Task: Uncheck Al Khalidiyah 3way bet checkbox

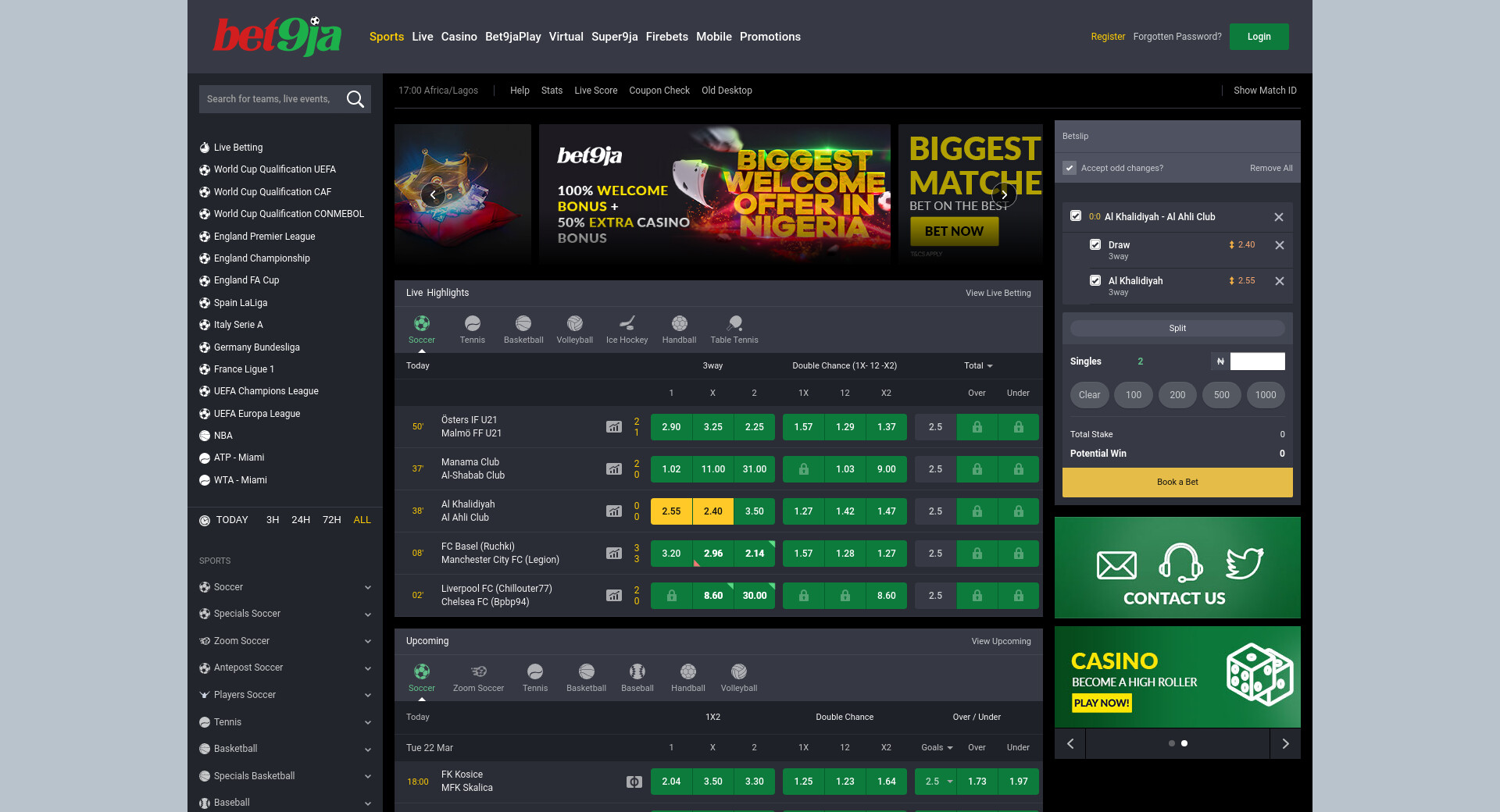Action: 1095,280
